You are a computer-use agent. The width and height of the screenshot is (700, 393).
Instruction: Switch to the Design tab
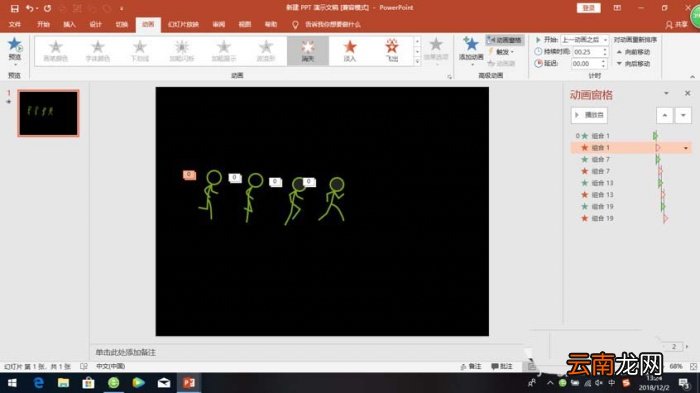[96, 24]
